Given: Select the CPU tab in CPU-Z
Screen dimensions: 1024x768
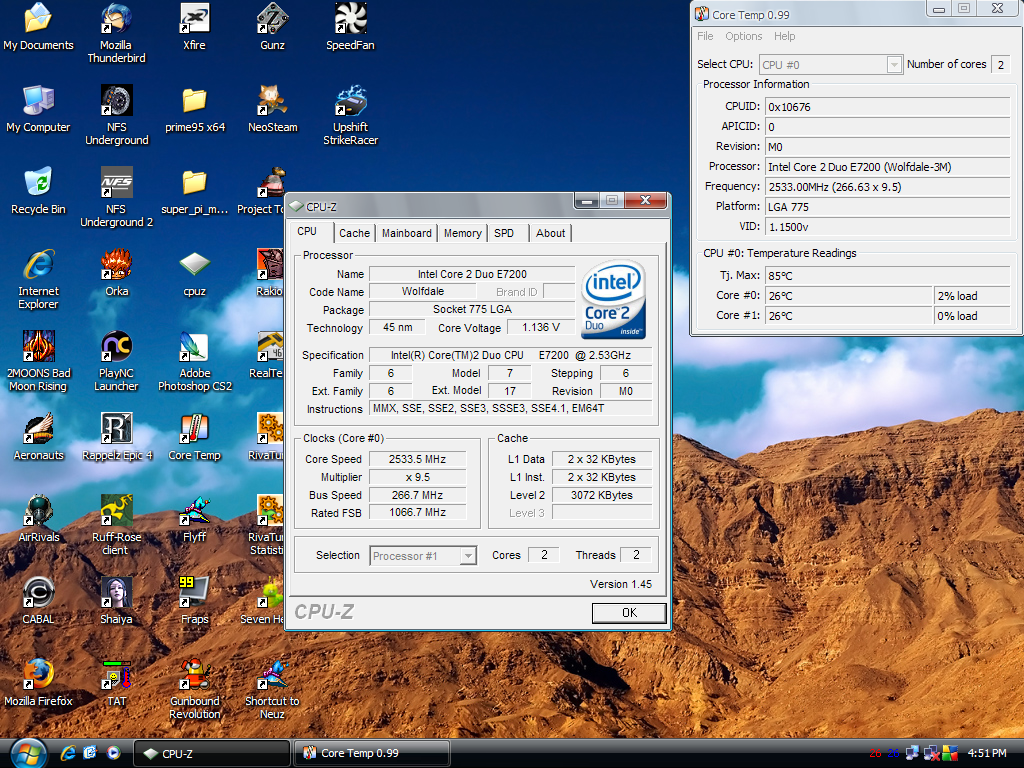Looking at the screenshot, I should click(308, 232).
